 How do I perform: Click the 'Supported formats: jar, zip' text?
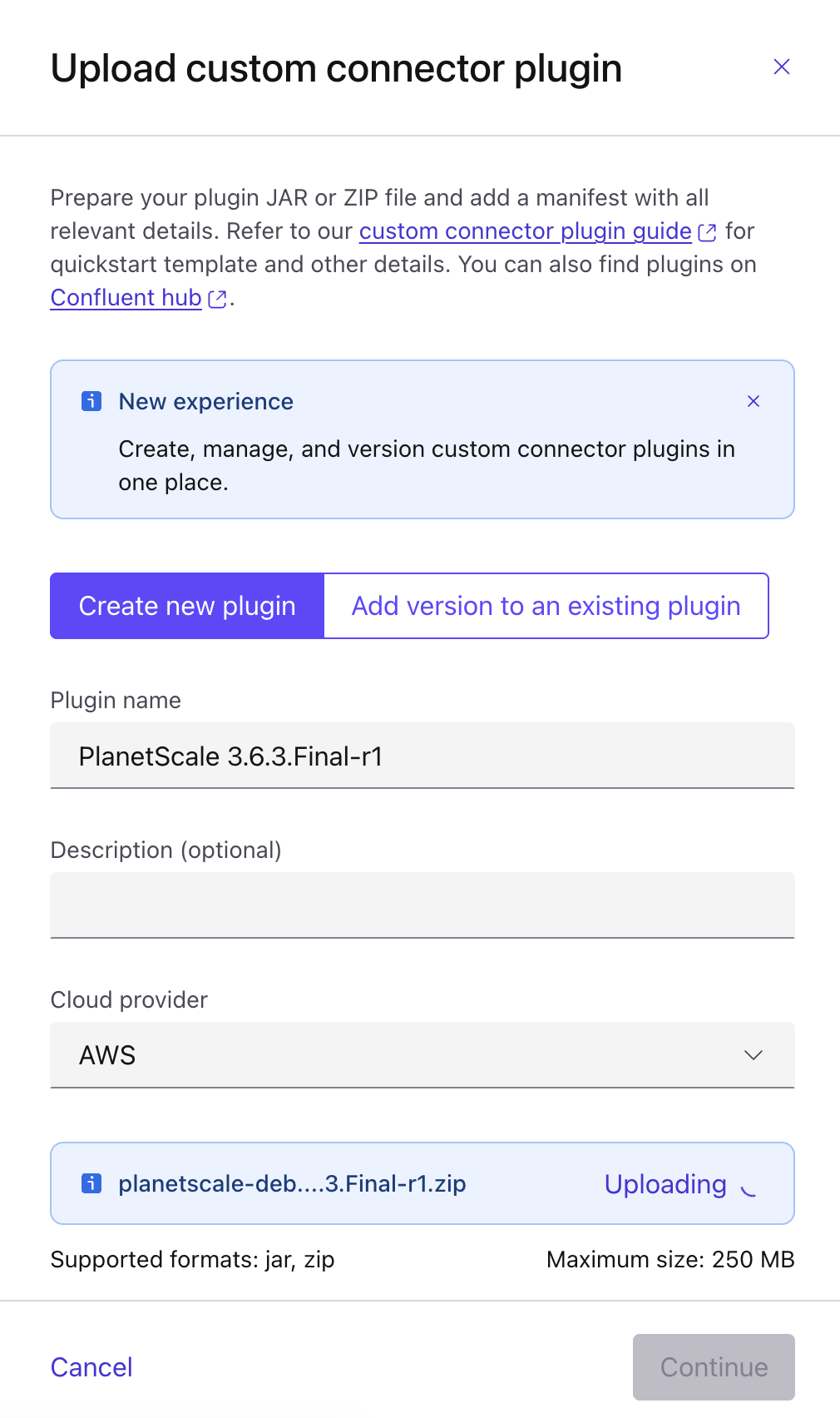[x=192, y=1260]
